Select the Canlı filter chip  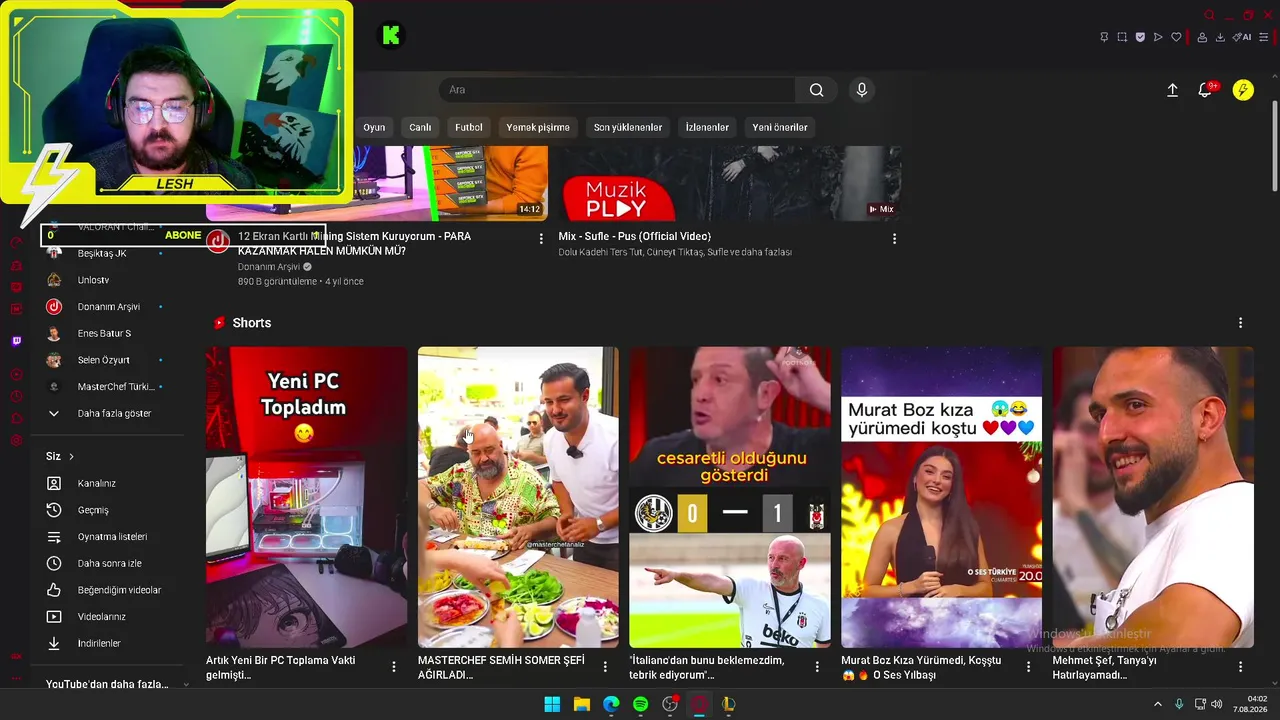point(420,127)
